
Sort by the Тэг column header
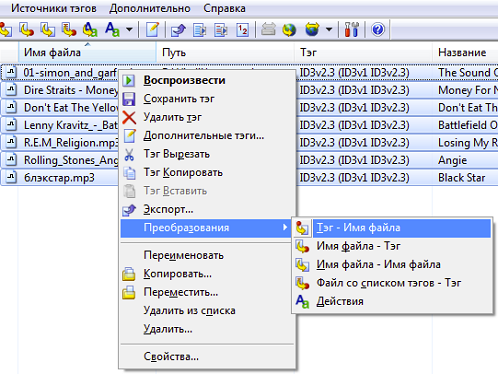pyautogui.click(x=363, y=53)
